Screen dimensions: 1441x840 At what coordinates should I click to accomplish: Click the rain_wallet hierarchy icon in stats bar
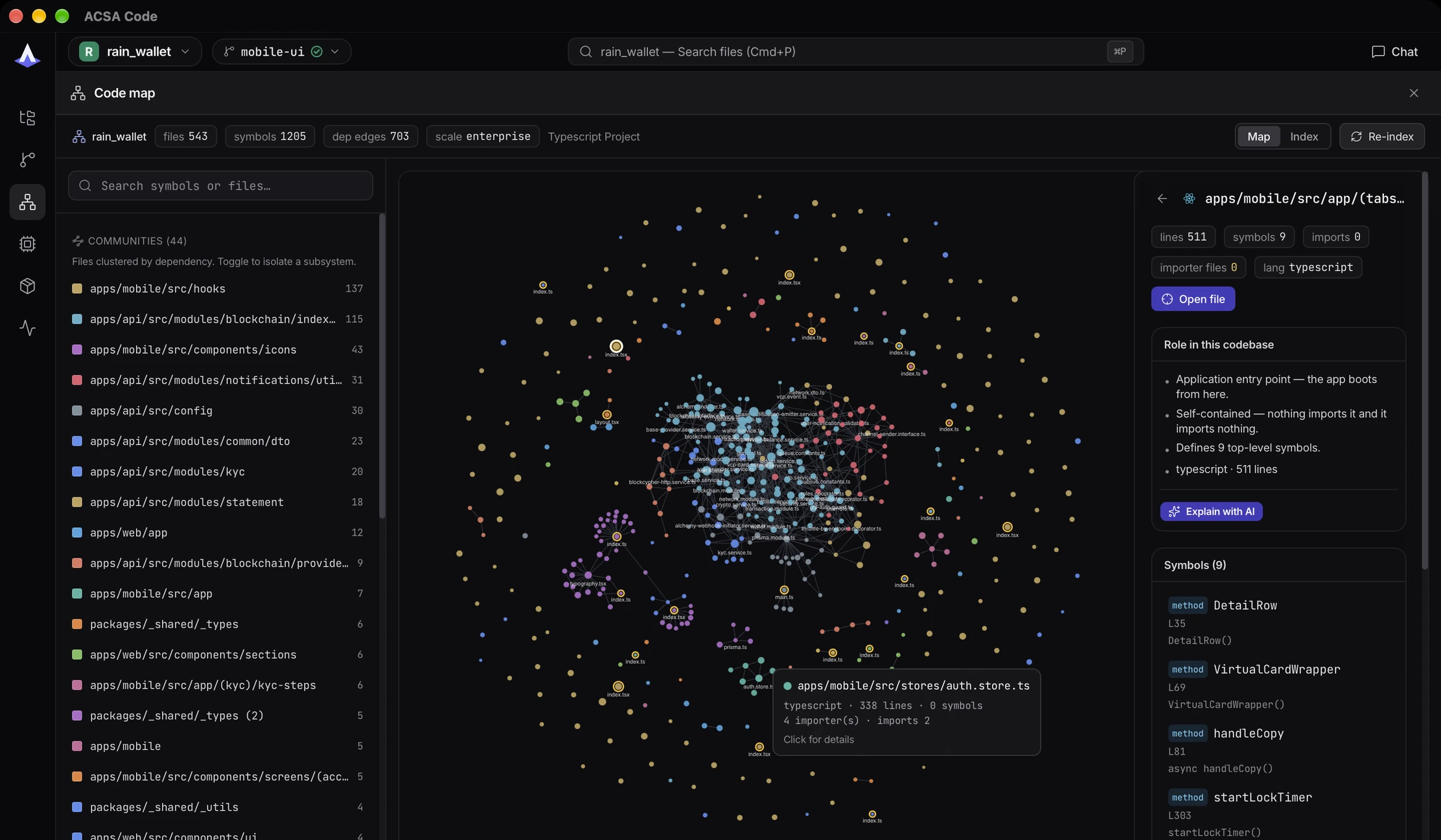pyautogui.click(x=79, y=137)
